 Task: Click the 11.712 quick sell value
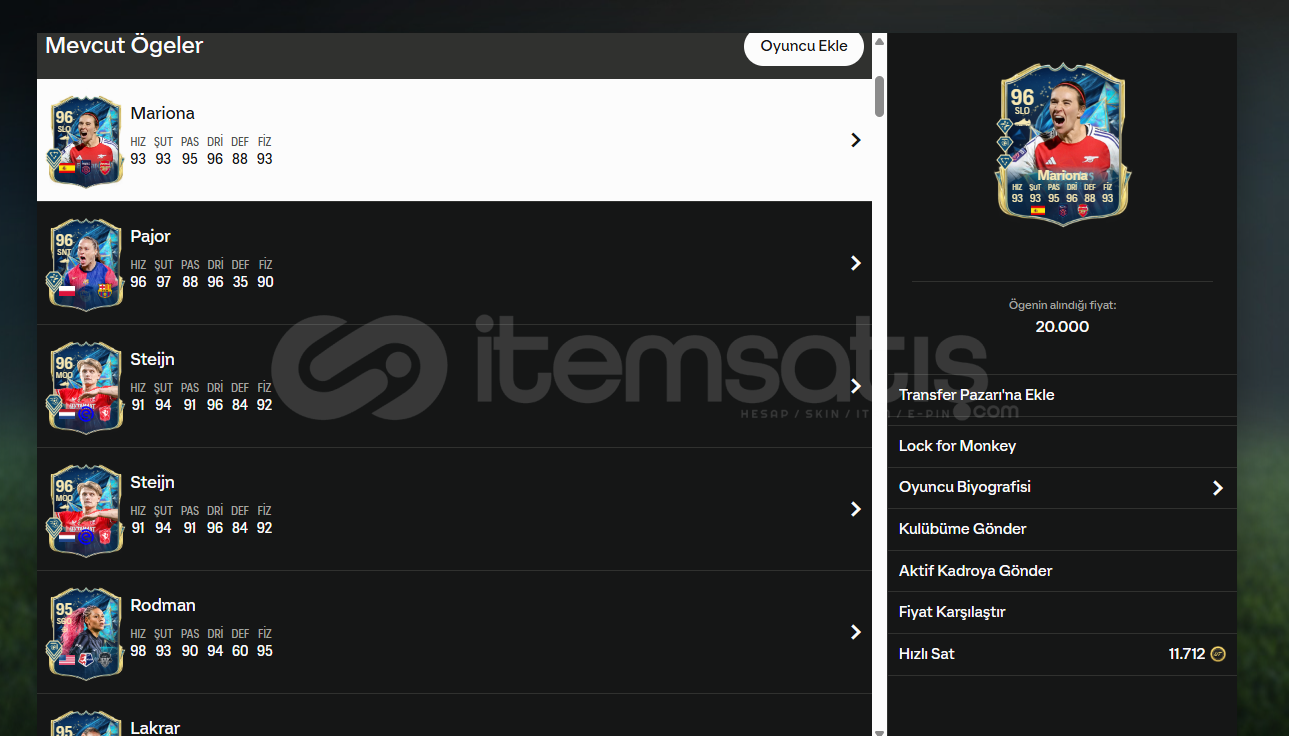pos(1186,654)
